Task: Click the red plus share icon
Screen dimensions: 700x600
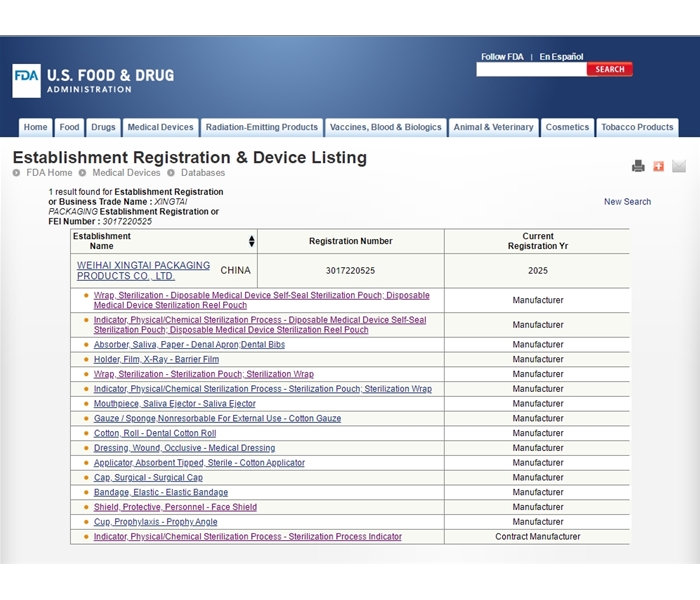Action: point(658,166)
